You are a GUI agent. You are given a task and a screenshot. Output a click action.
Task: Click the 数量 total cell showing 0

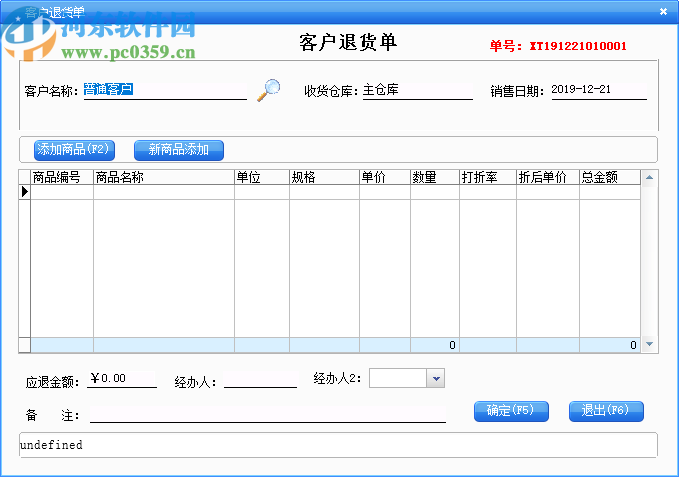point(435,345)
